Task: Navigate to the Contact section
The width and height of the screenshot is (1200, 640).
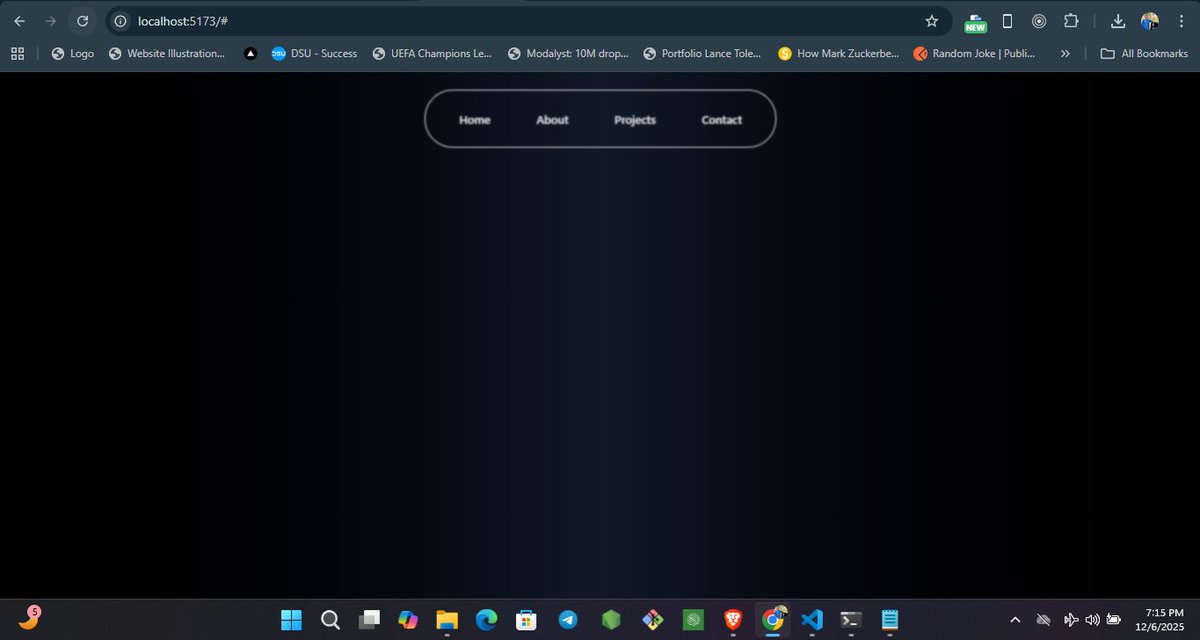Action: coord(721,119)
